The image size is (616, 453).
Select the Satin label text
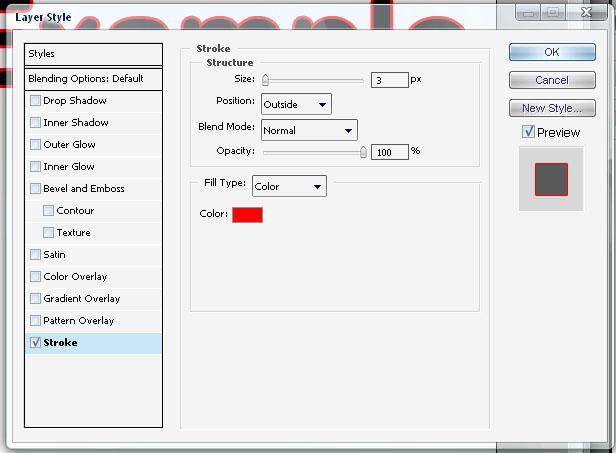54,255
